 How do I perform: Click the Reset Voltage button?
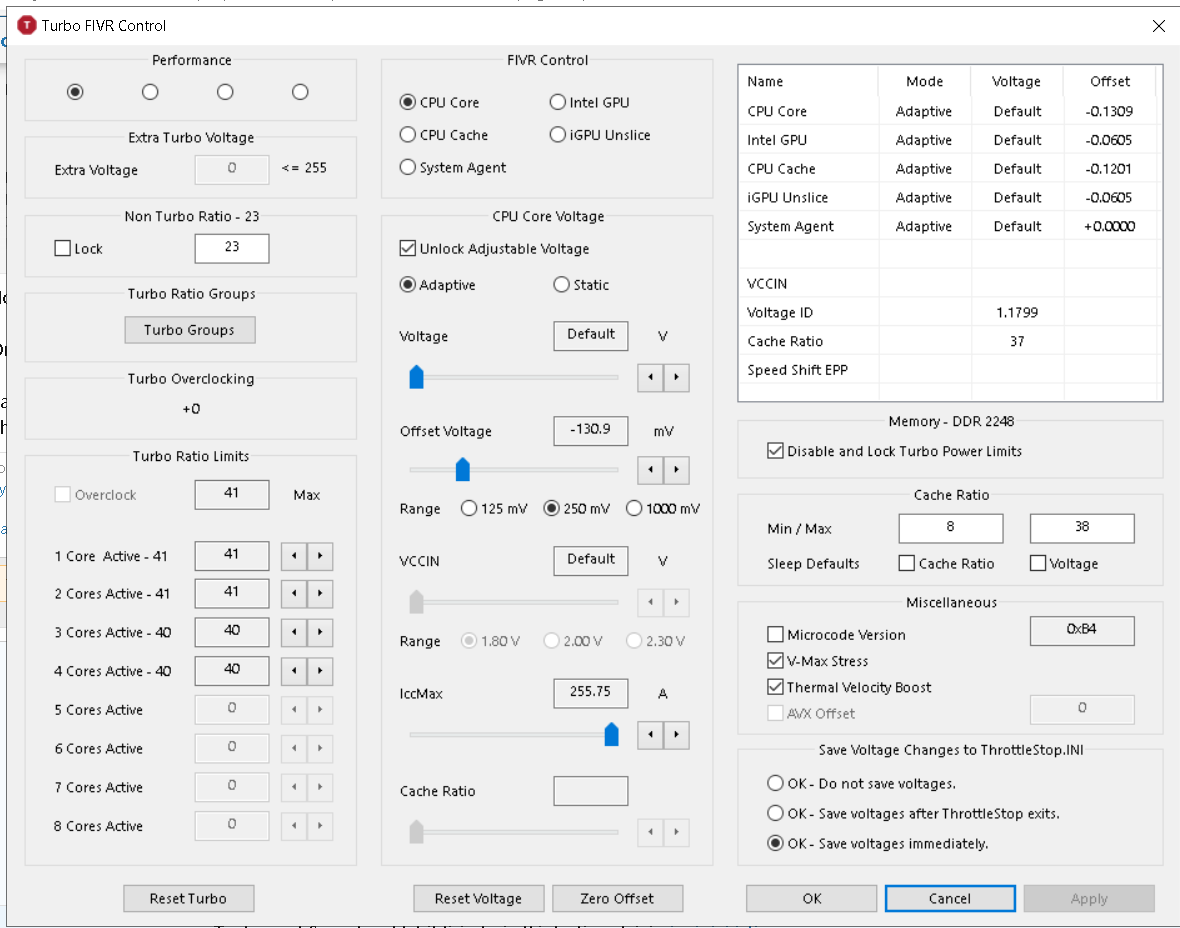coord(479,899)
